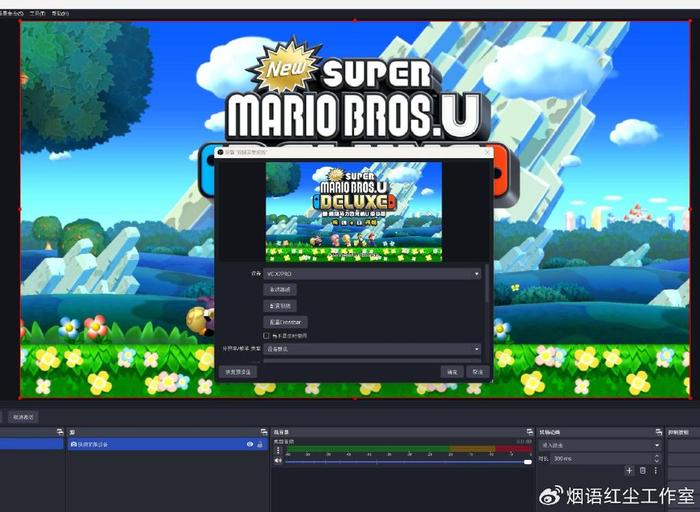Click the sources panel undock icon
Image resolution: width=700 pixels, height=512 pixels.
pos(264,432)
